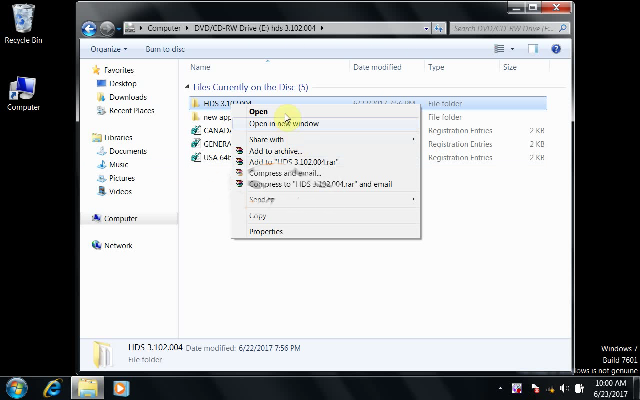The height and width of the screenshot is (400, 640).
Task: Select the USA 64 registry file icon
Action: tap(196, 158)
